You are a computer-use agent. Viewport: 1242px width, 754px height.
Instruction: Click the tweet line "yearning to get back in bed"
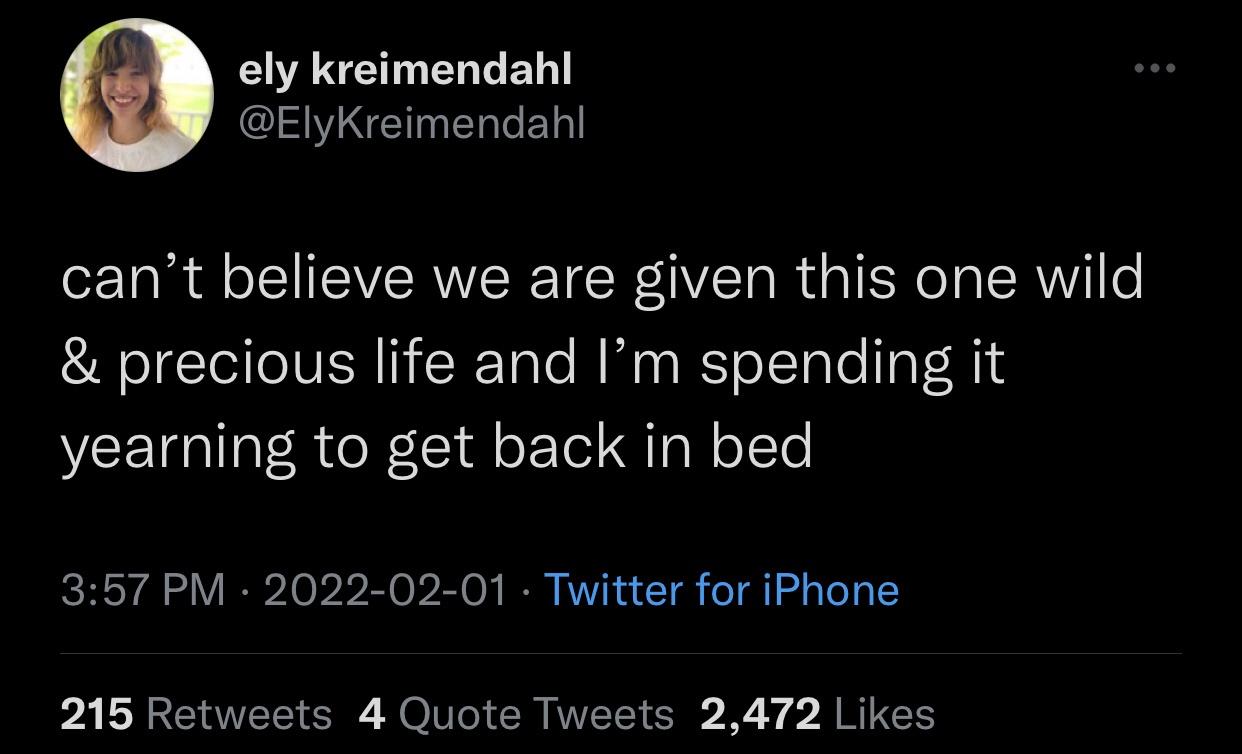point(437,447)
